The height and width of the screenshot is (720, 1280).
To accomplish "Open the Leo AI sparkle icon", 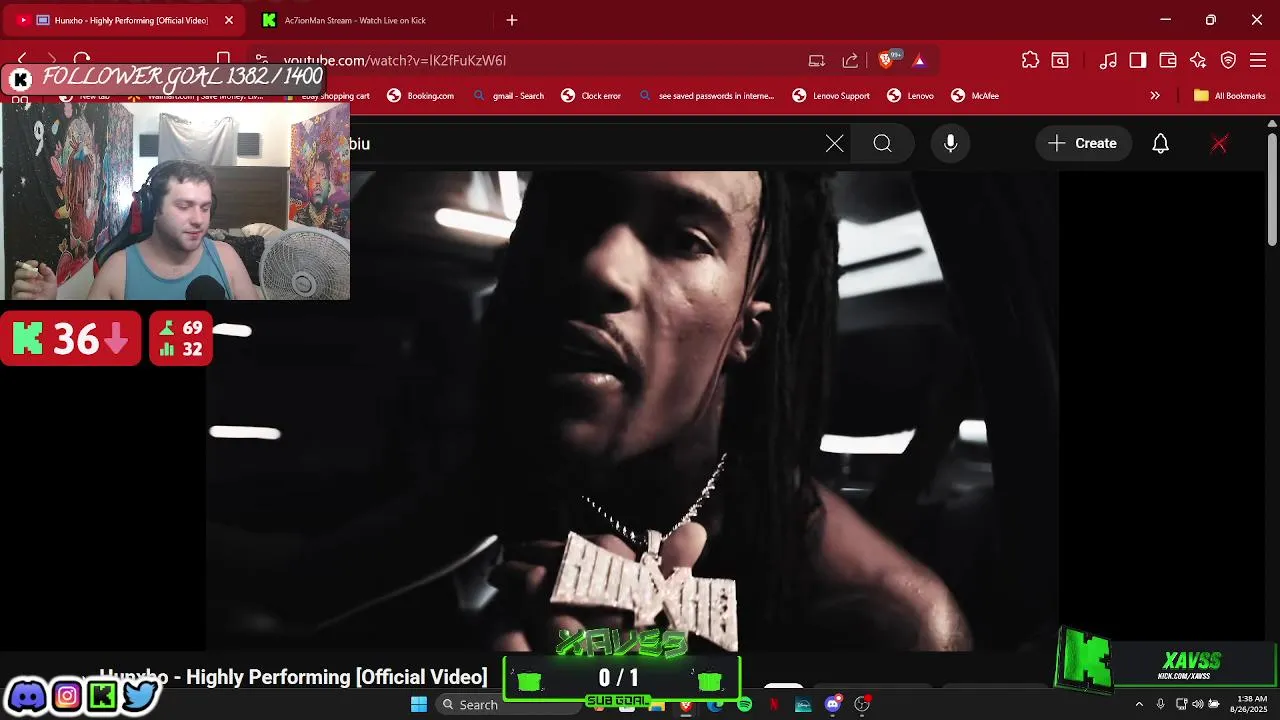I will (1198, 60).
